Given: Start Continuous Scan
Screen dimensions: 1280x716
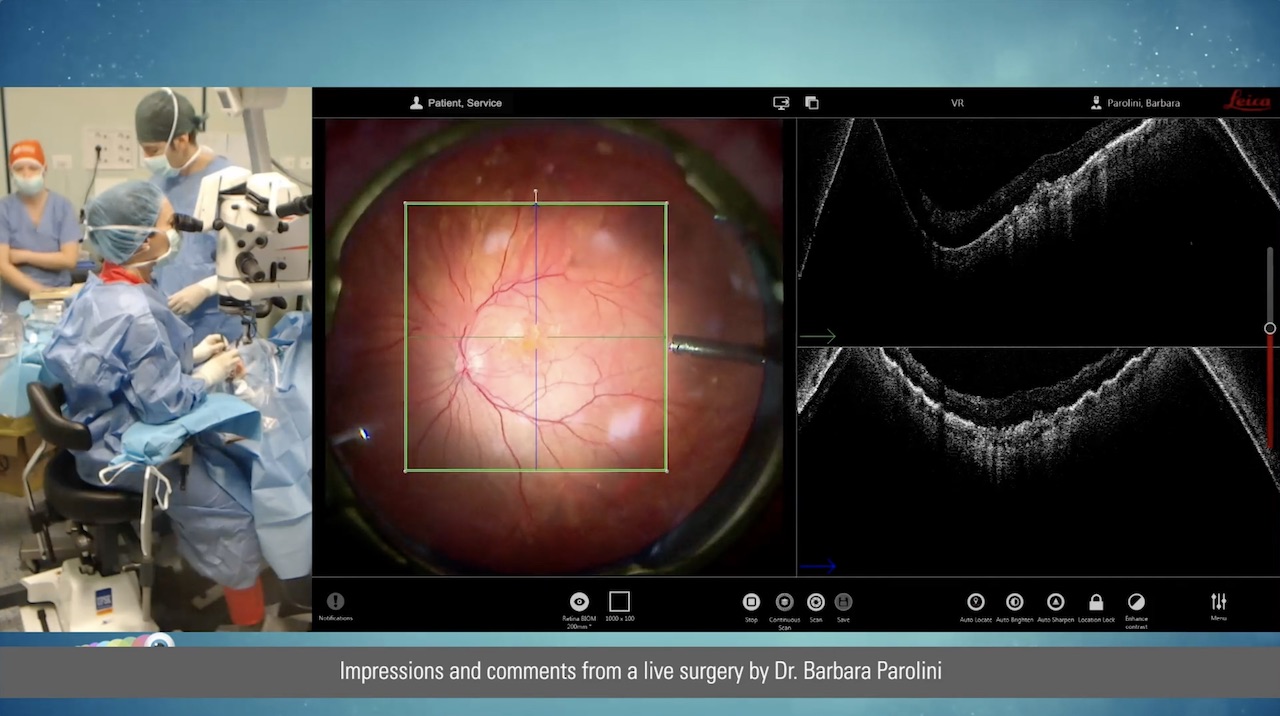Looking at the screenshot, I should pos(785,602).
